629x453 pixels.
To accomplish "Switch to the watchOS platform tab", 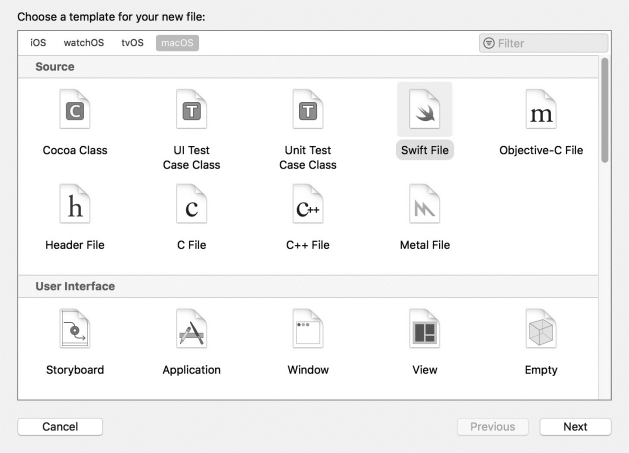I will (x=83, y=43).
